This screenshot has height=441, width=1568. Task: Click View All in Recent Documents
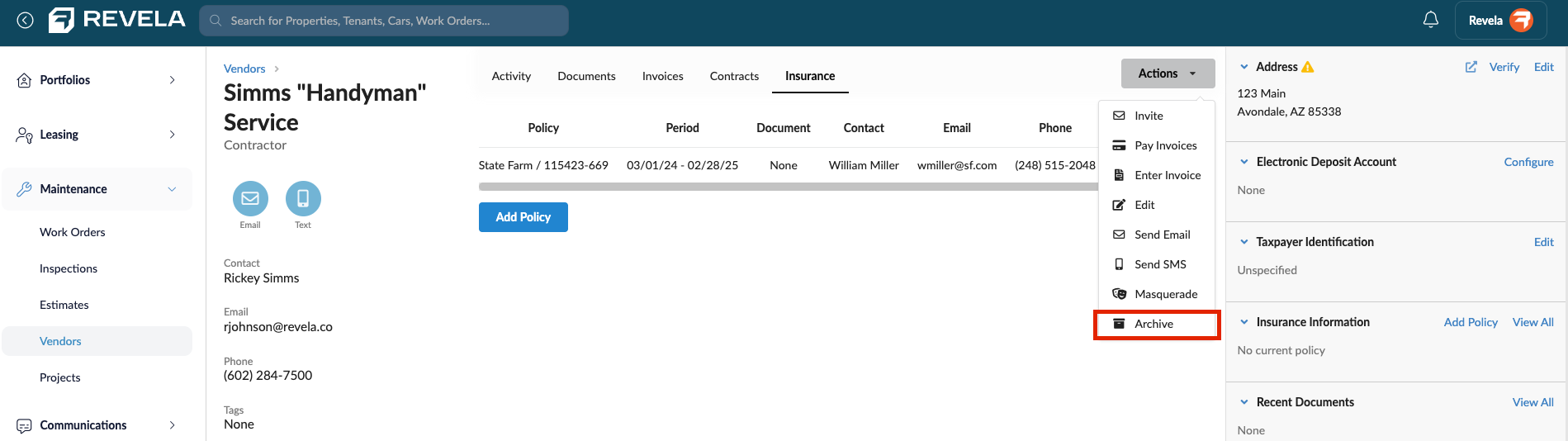point(1533,402)
